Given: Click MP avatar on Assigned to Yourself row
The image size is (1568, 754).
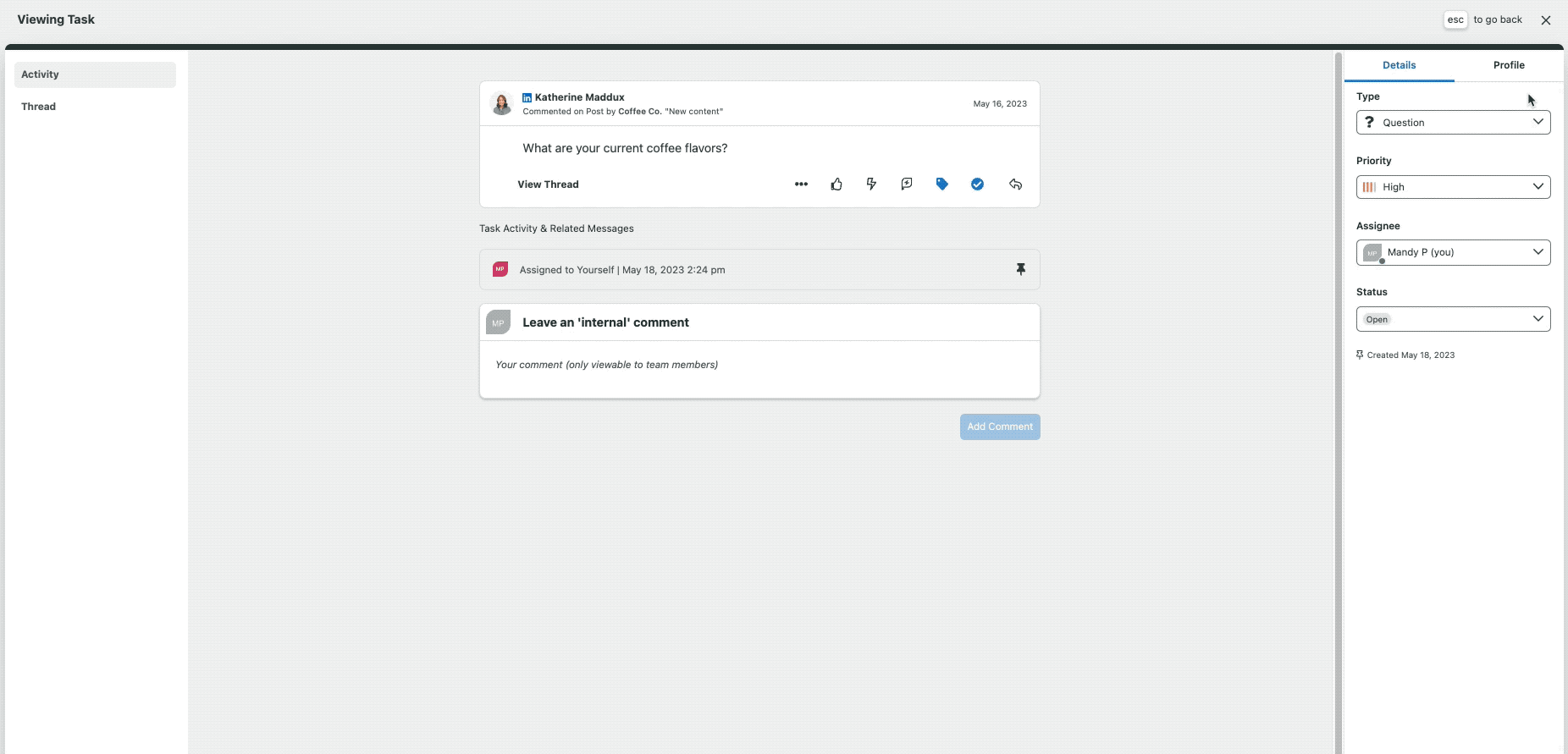Looking at the screenshot, I should tap(500, 269).
